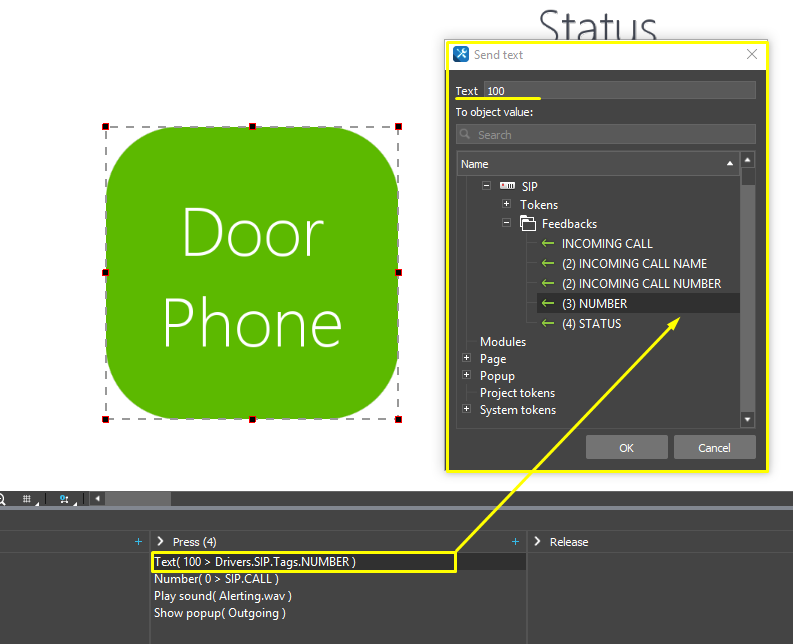Image resolution: width=793 pixels, height=644 pixels.
Task: Cancel the Send text dialog
Action: tap(714, 447)
